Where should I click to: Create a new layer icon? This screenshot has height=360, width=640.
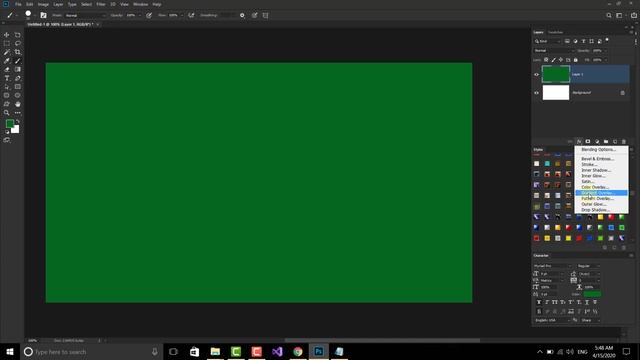pyautogui.click(x=615, y=142)
